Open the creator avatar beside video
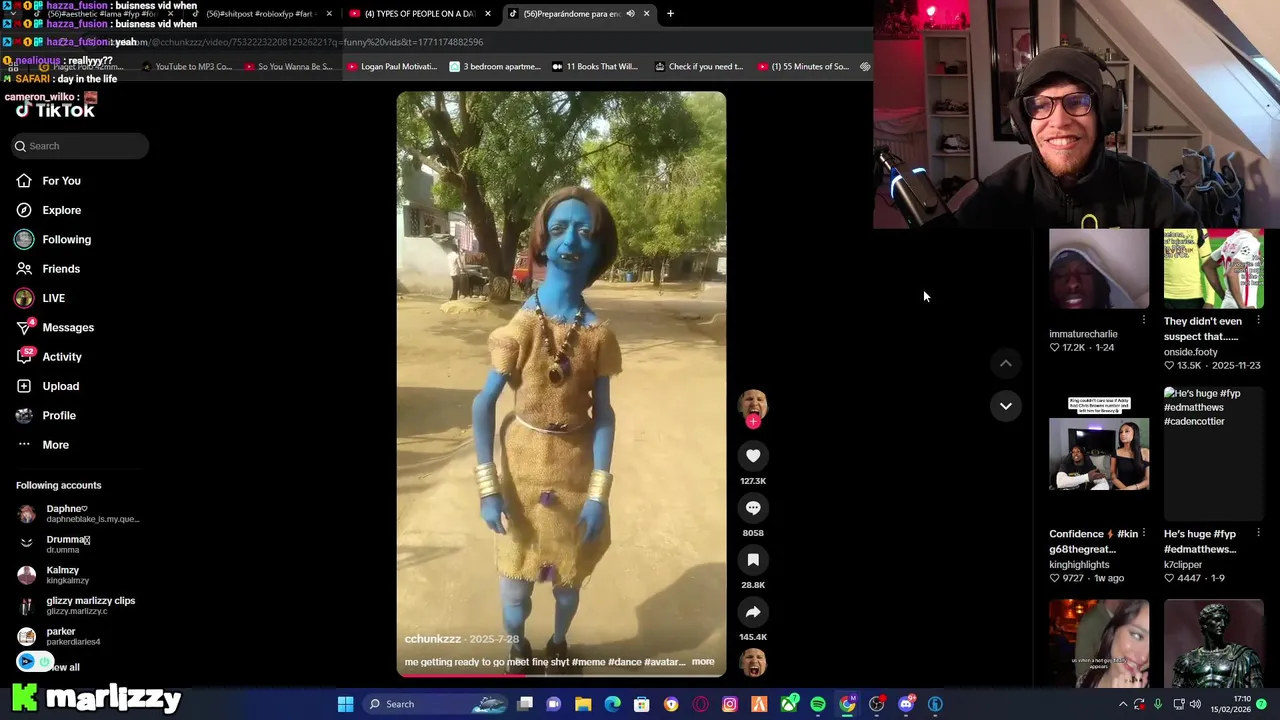 click(x=753, y=404)
